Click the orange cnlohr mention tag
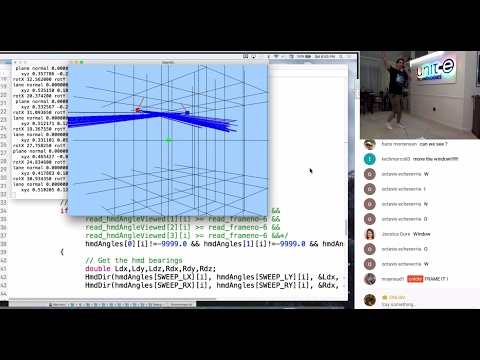480x360 pixels. [415, 279]
